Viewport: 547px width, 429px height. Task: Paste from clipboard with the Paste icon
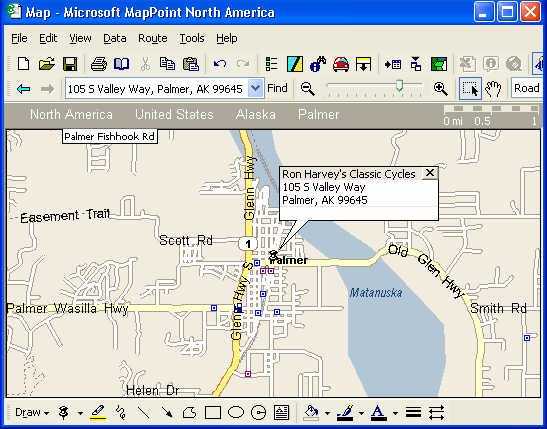(x=191, y=64)
